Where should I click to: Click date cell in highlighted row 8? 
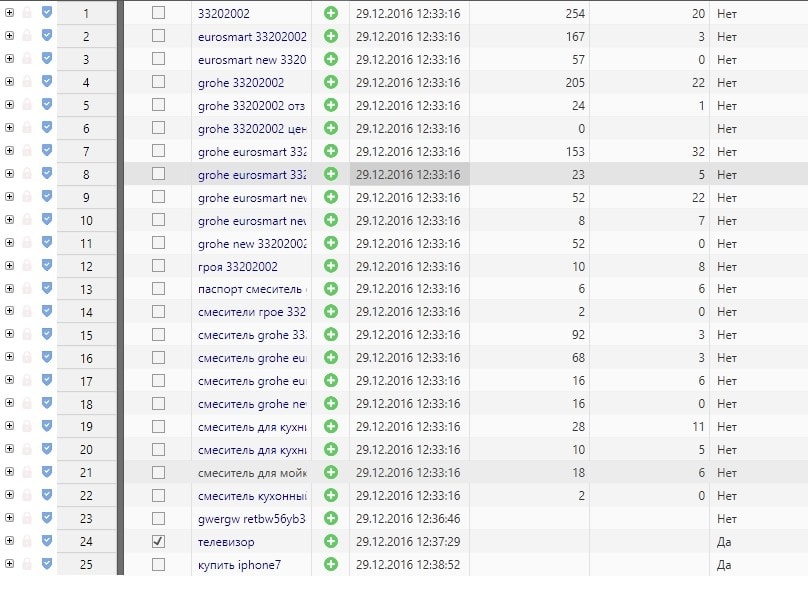(x=409, y=174)
